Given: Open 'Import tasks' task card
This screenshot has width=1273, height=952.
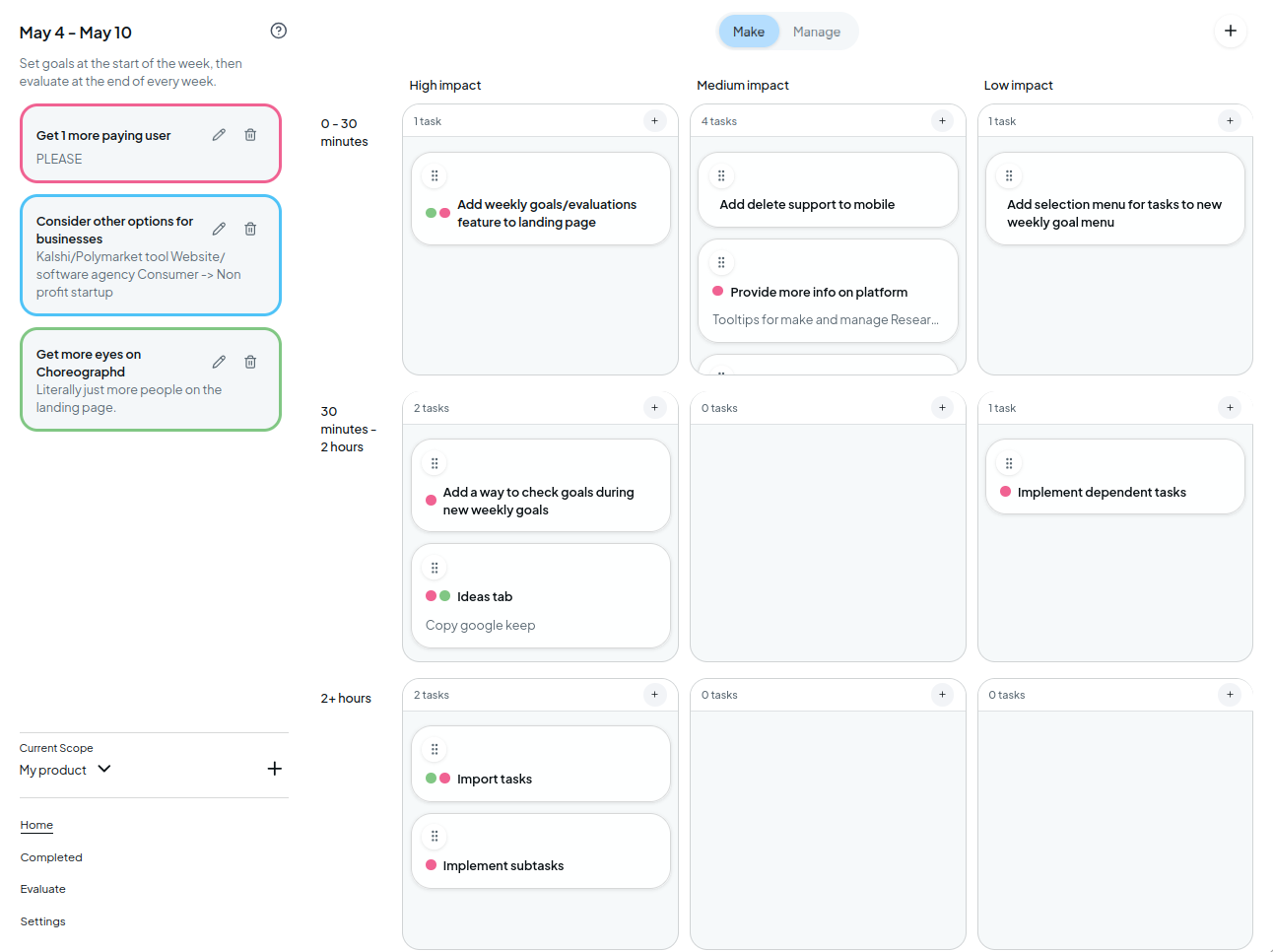Looking at the screenshot, I should coord(541,763).
